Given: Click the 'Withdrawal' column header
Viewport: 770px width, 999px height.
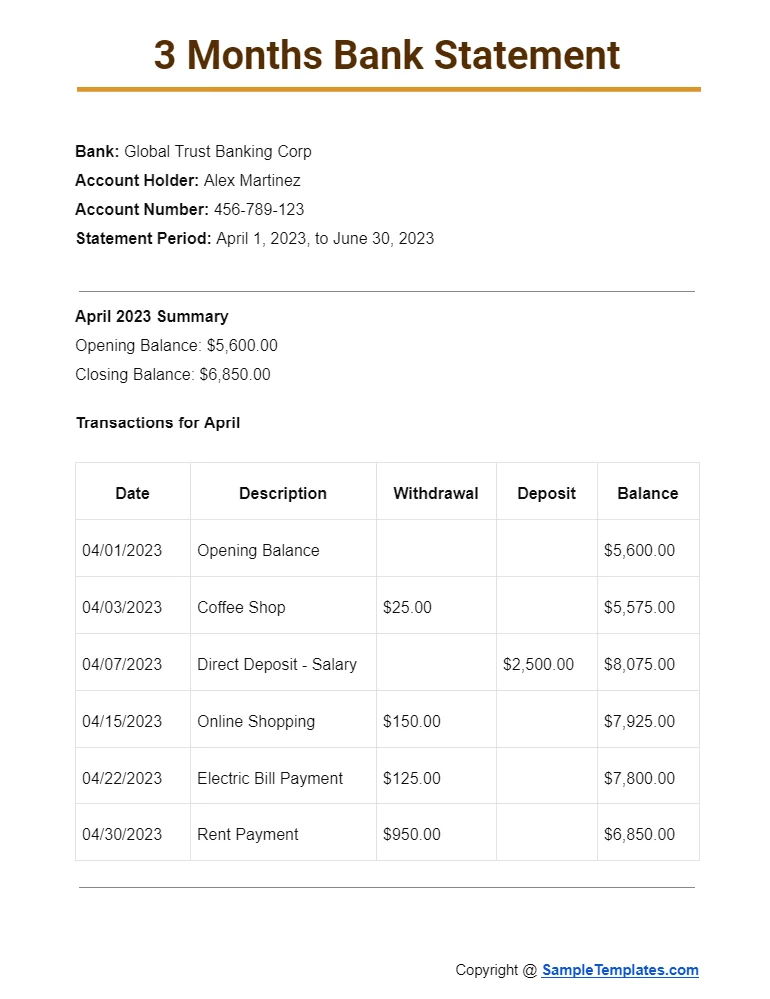Looking at the screenshot, I should [436, 493].
